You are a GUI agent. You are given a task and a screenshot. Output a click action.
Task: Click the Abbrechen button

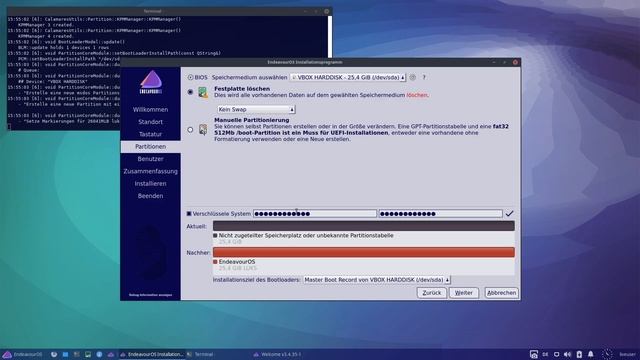pyautogui.click(x=501, y=293)
